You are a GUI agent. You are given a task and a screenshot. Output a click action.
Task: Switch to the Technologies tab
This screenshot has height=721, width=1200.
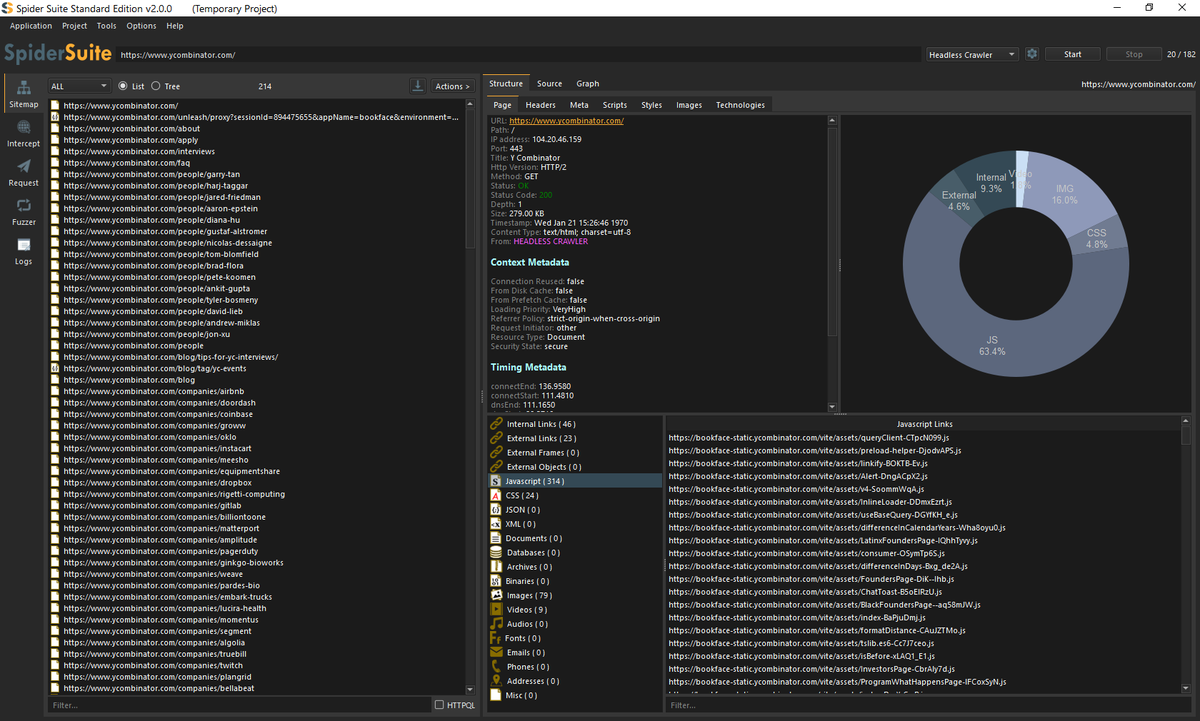point(740,105)
